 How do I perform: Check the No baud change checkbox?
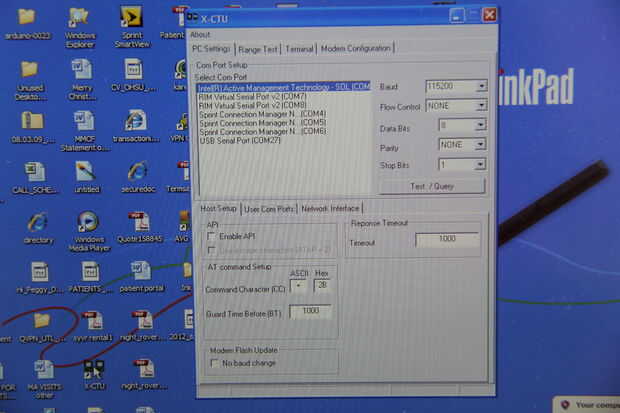coord(214,363)
